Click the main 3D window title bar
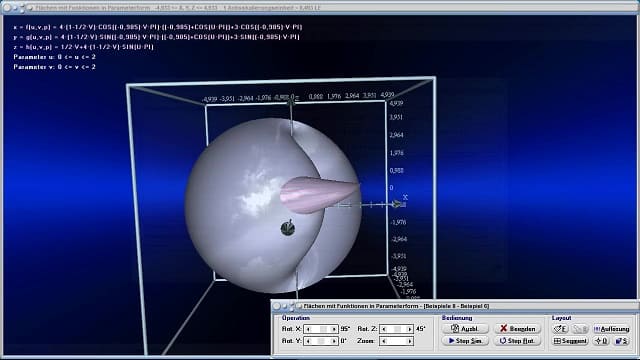The height and width of the screenshot is (360, 640). [x=320, y=7]
